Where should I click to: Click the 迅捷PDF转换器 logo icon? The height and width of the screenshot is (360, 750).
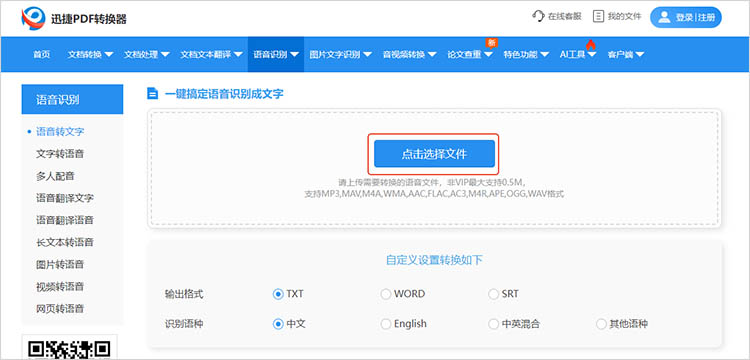point(33,18)
